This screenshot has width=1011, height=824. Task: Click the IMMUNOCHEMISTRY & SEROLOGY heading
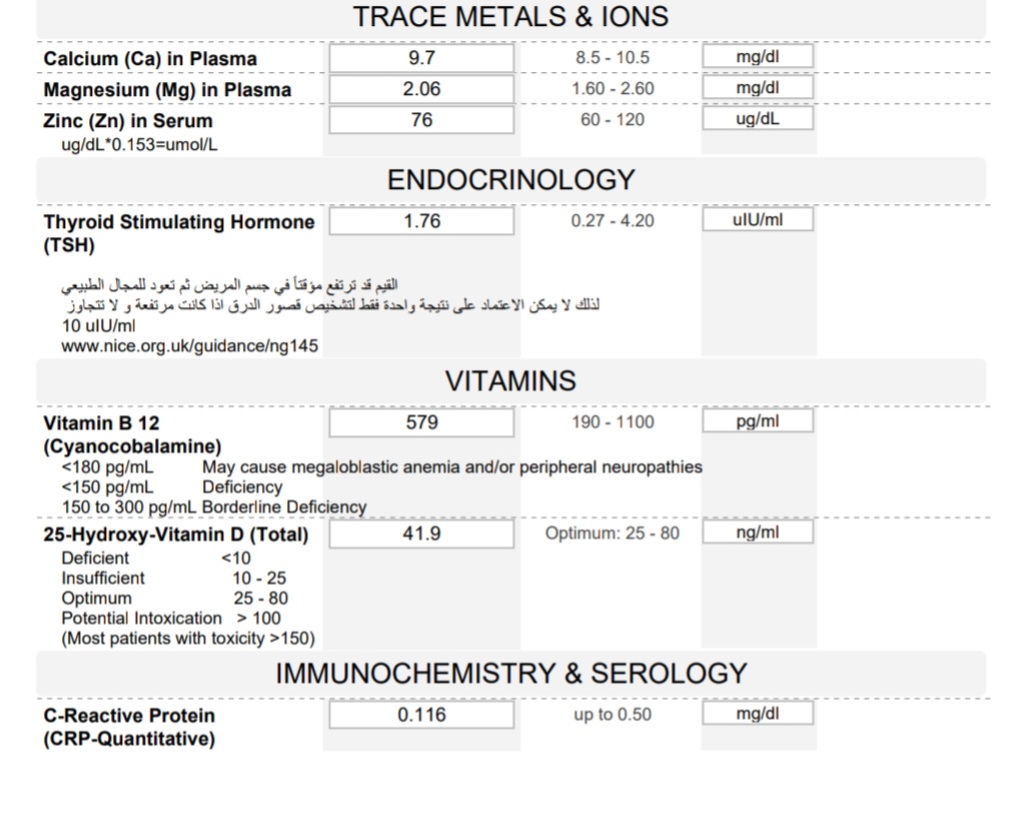click(x=510, y=673)
